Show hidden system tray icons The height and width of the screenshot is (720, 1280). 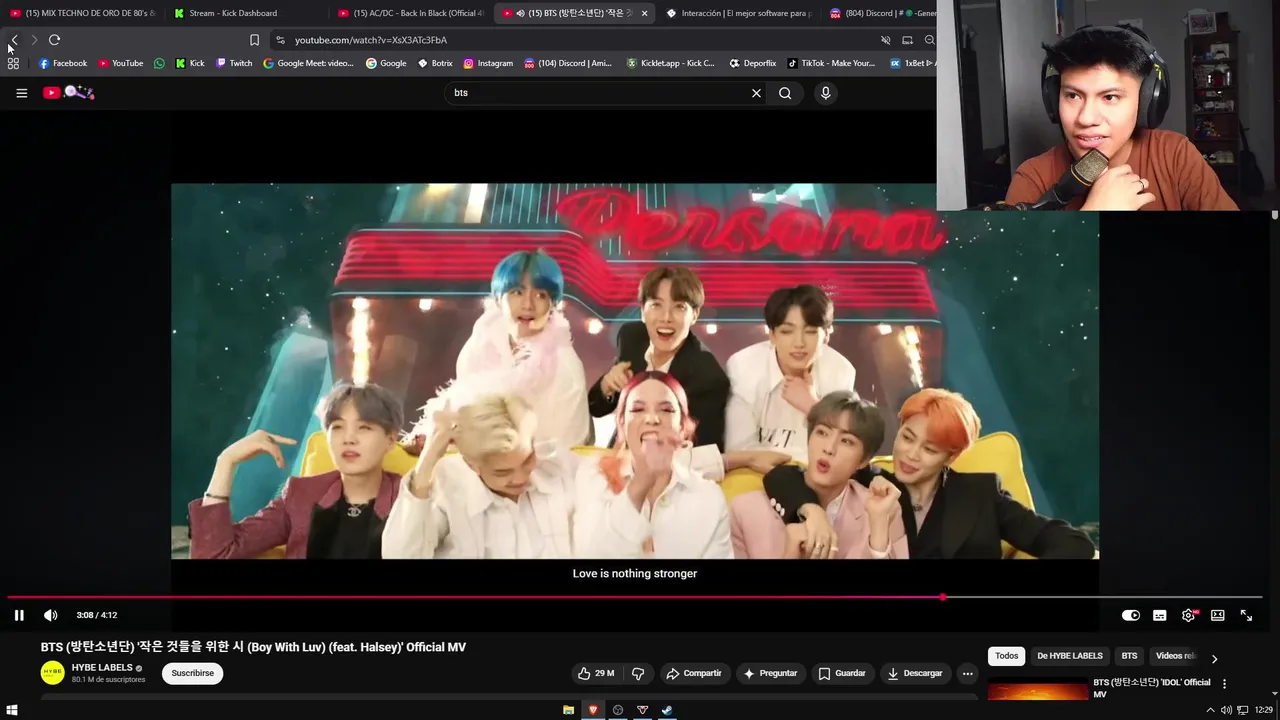(1210, 710)
